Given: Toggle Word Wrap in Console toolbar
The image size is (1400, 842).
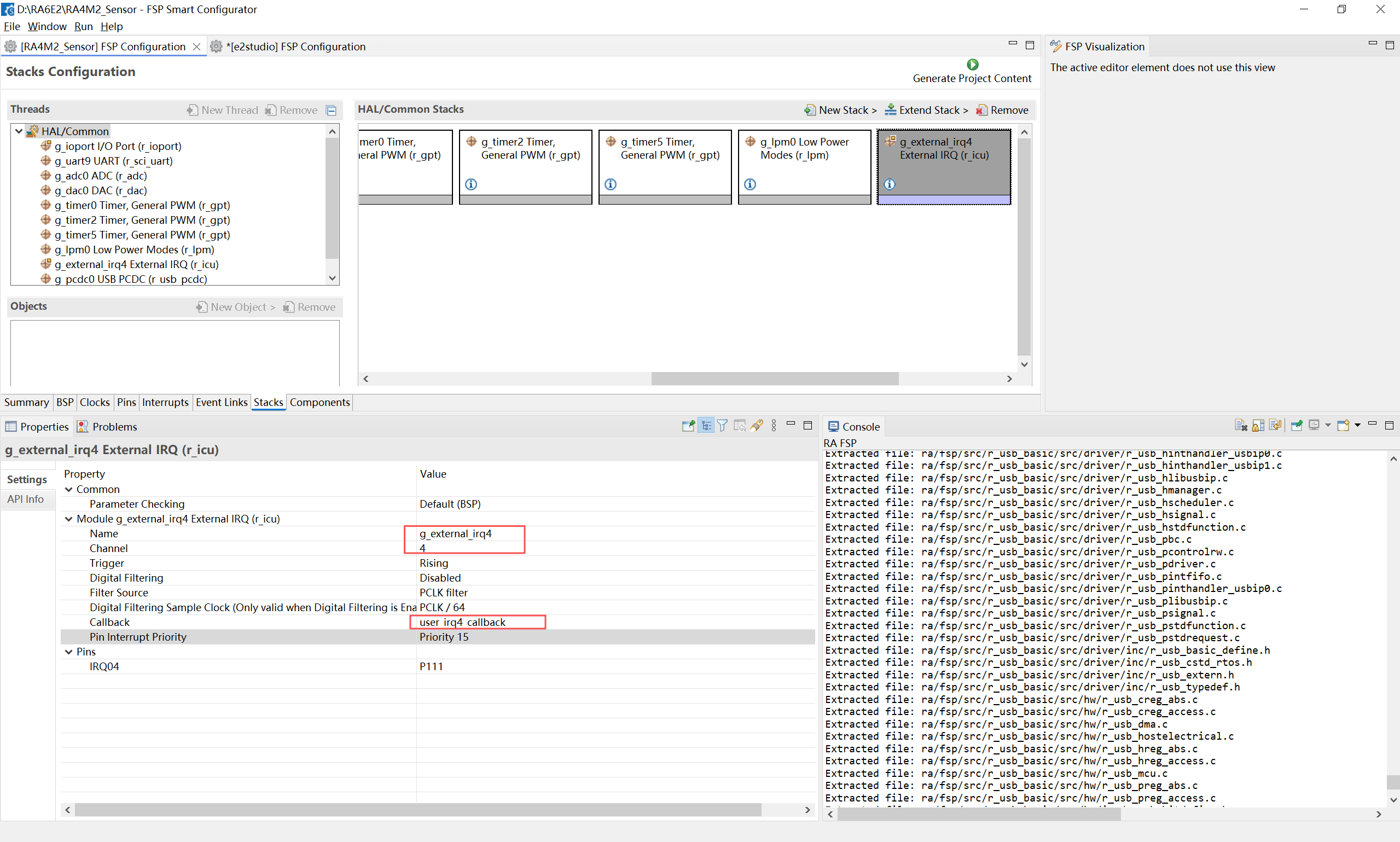Looking at the screenshot, I should coord(1275,426).
